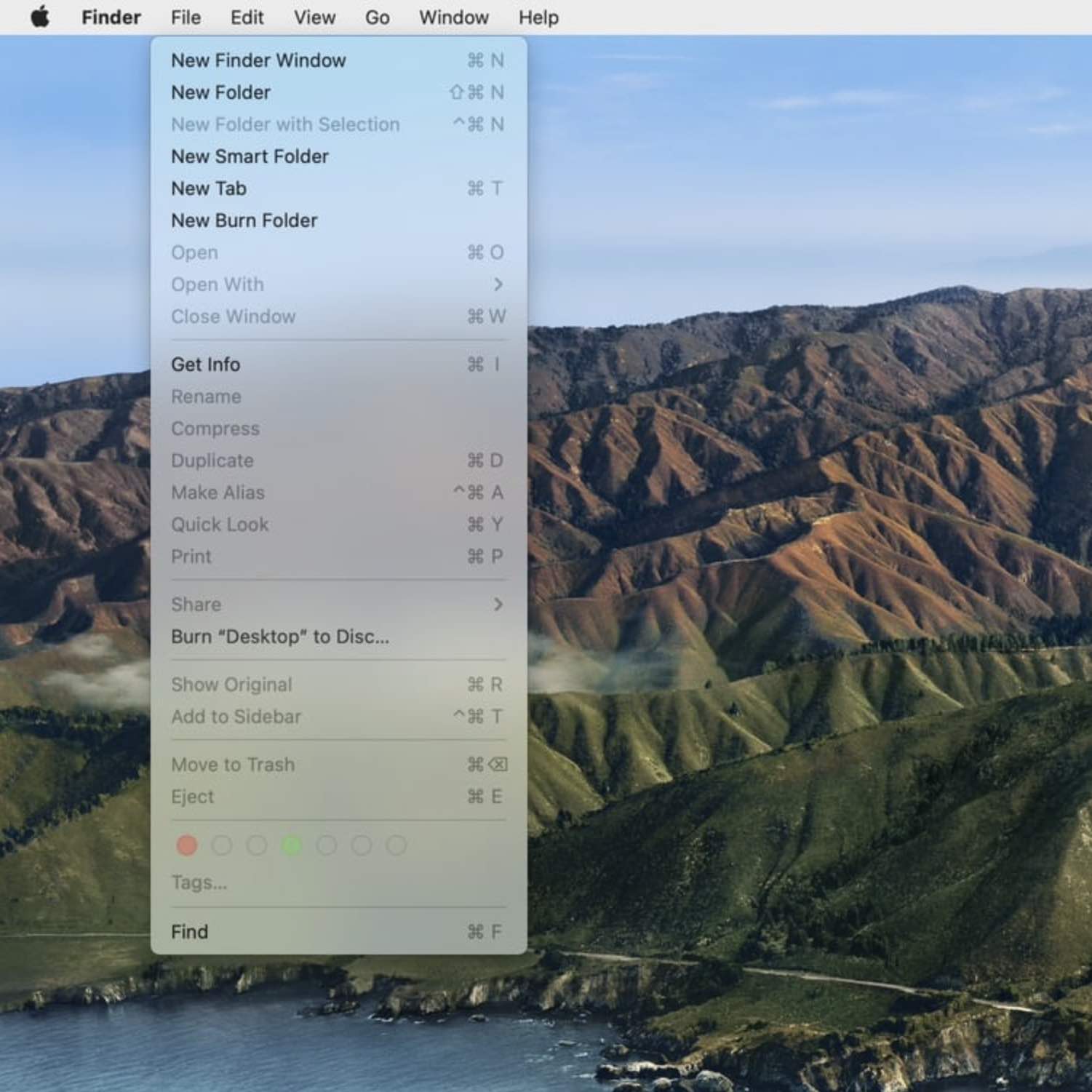Select Print from File menu
The height and width of the screenshot is (1092, 1092).
point(338,557)
